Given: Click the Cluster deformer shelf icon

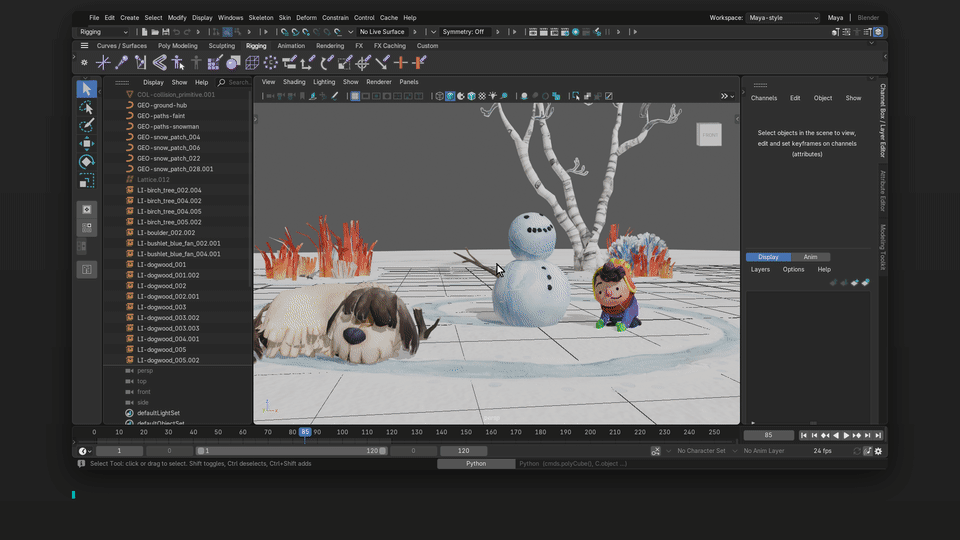Looking at the screenshot, I should click(x=270, y=62).
